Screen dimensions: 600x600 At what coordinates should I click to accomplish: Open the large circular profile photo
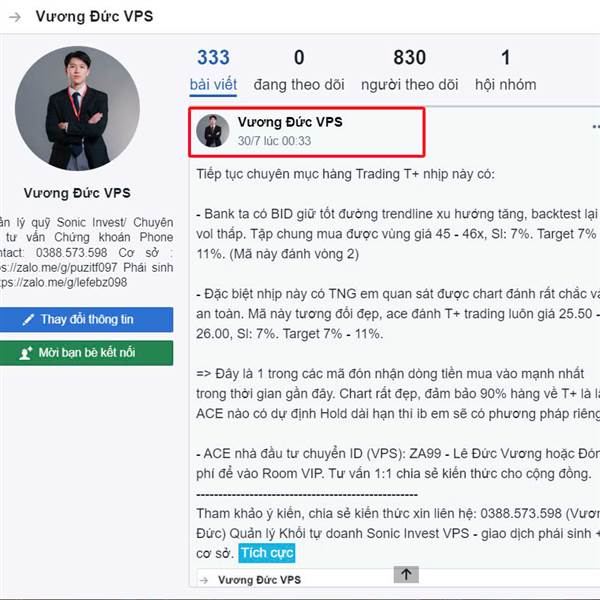(77, 108)
